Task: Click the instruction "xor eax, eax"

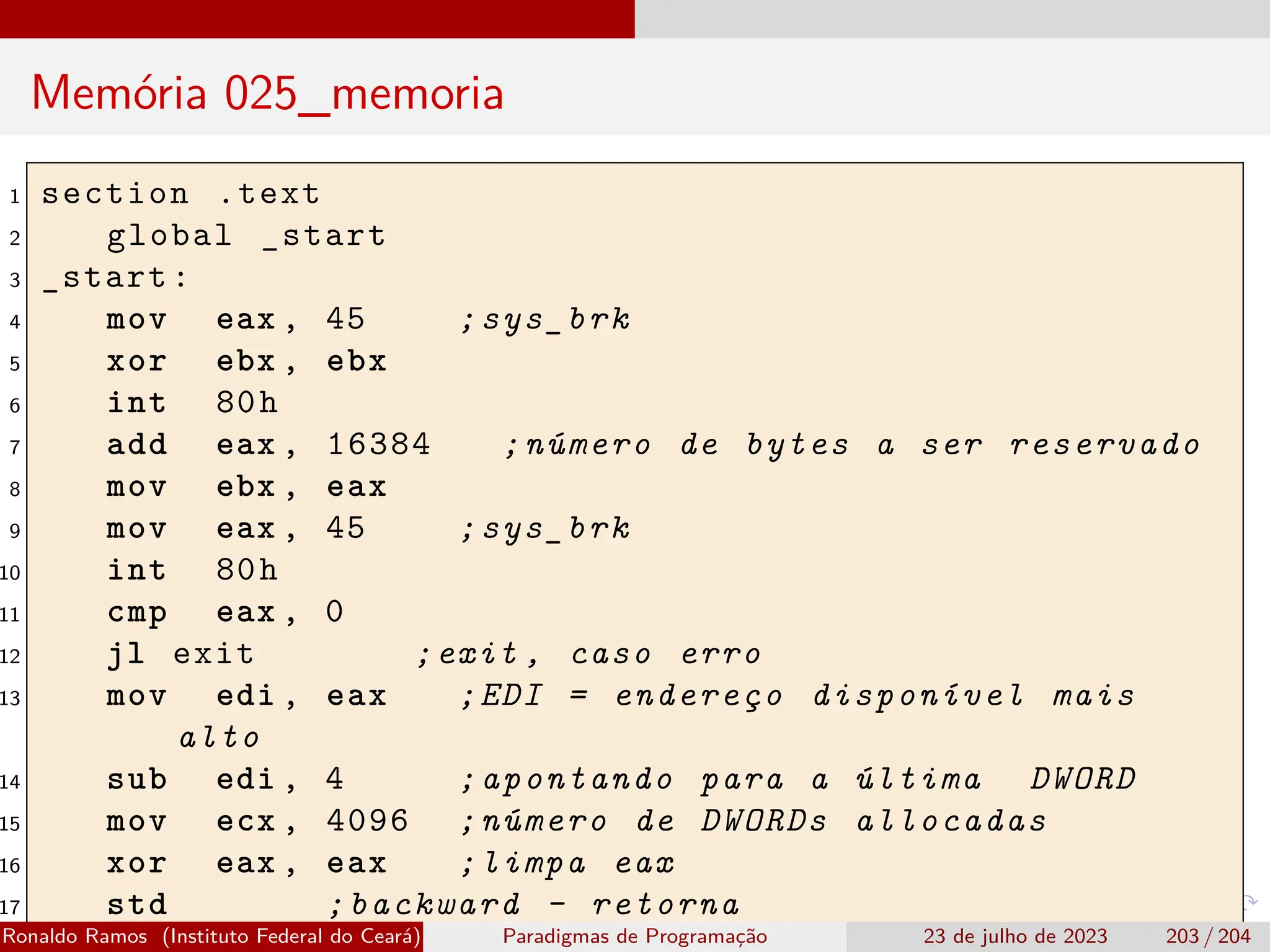Action: 246,864
